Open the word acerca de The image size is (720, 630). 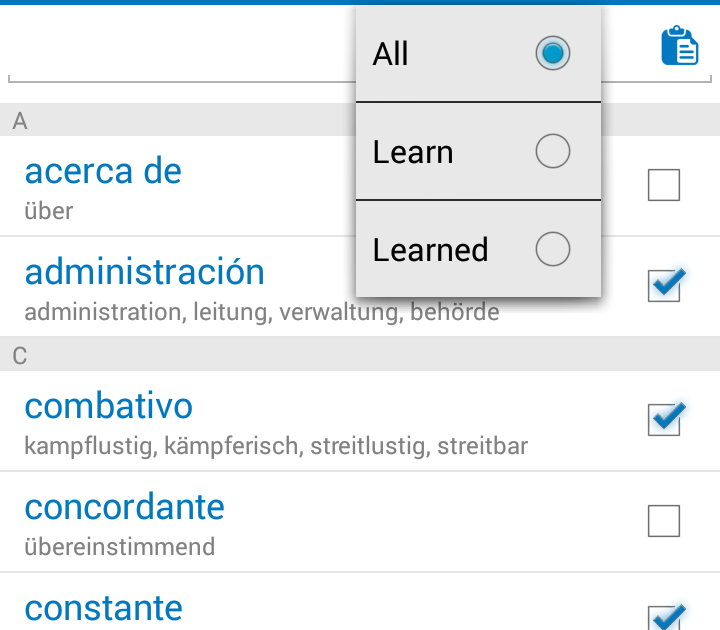[103, 171]
